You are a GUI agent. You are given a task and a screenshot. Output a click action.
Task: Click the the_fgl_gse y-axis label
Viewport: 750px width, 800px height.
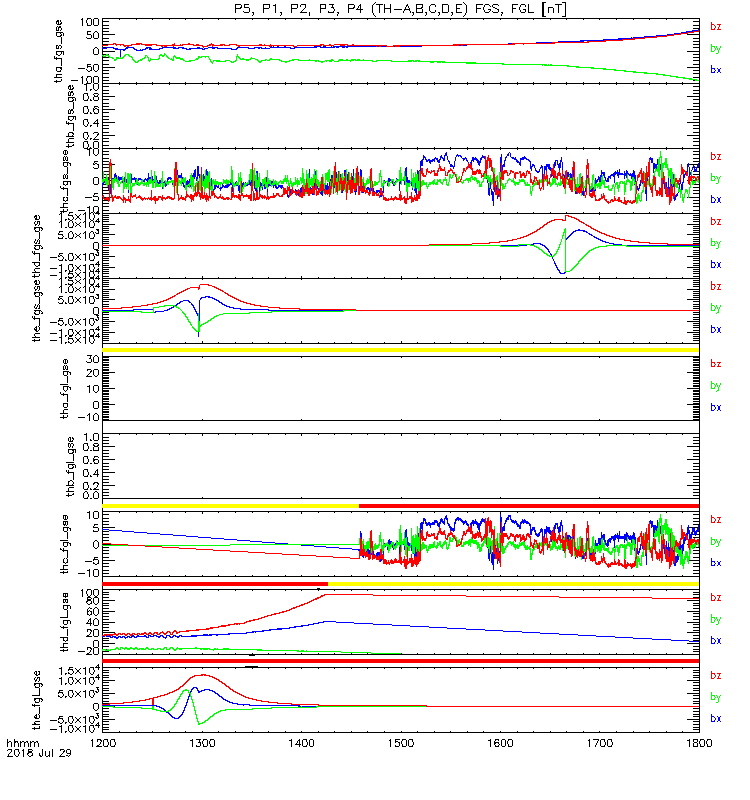pos(37,700)
